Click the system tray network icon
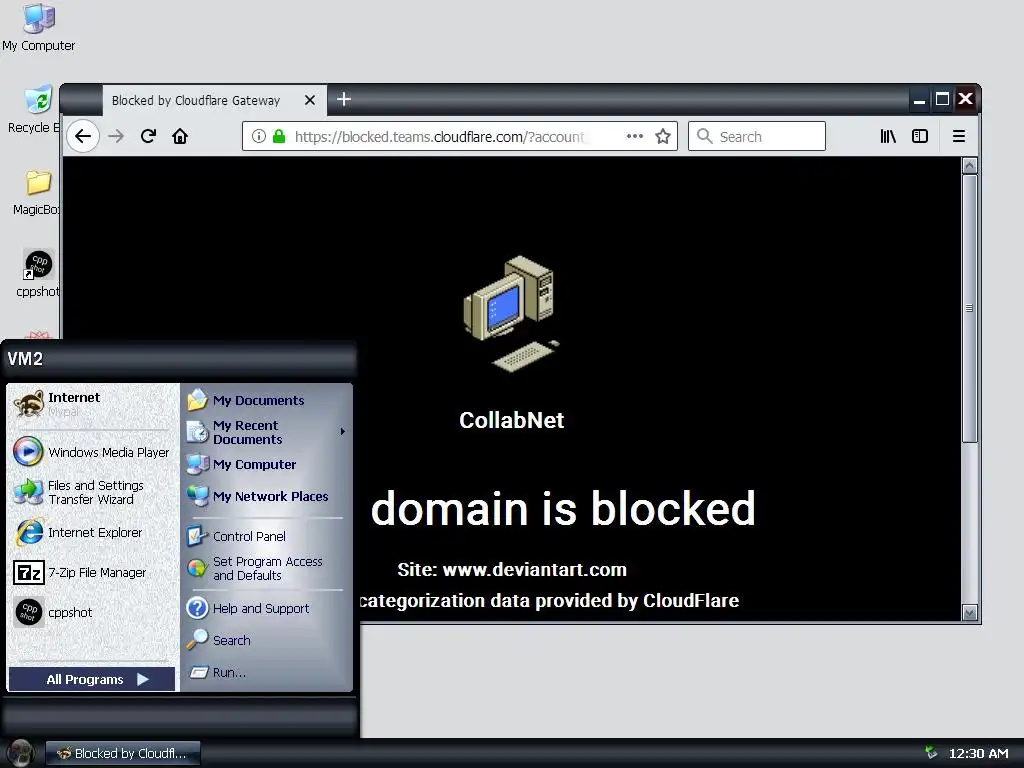1024x768 pixels. pos(931,753)
